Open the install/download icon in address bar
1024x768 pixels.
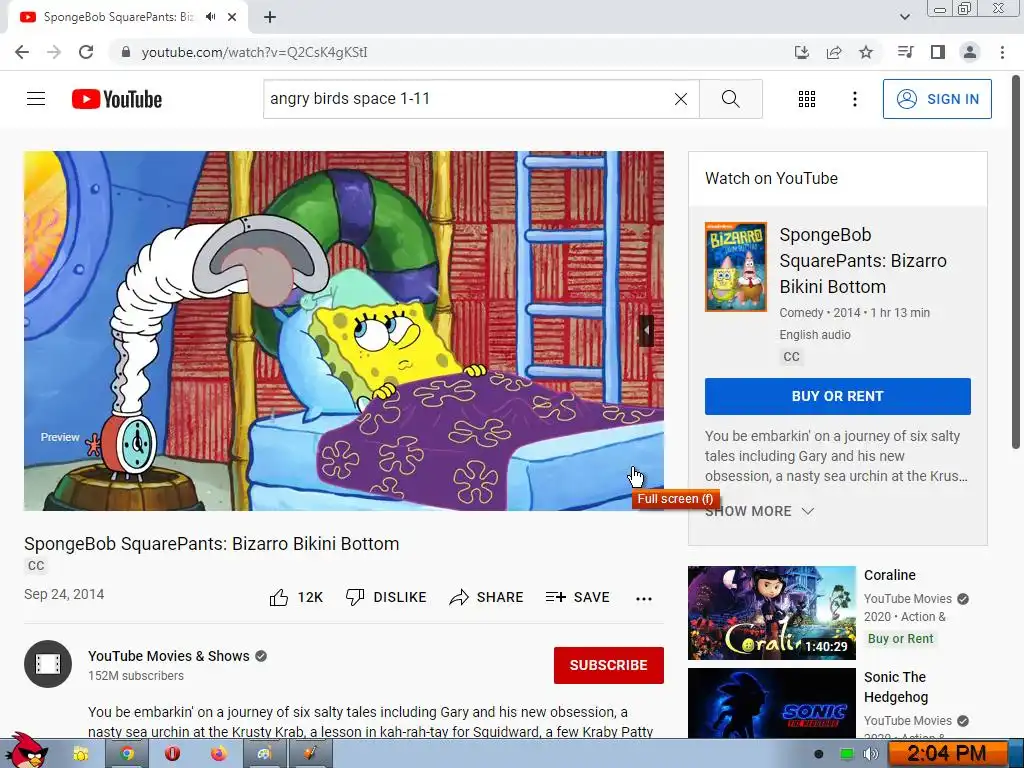[802, 52]
